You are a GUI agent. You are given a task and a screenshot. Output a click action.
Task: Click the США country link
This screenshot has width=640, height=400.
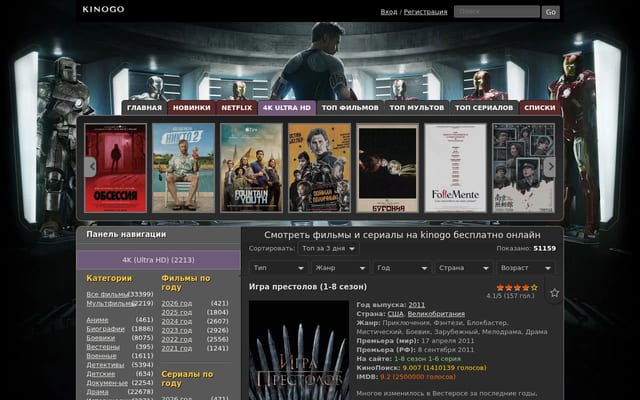(395, 314)
